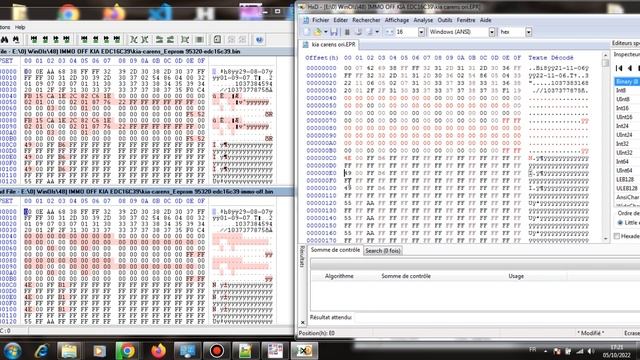
Task: Click the * Modifié * status bar entry
Action: (590, 333)
